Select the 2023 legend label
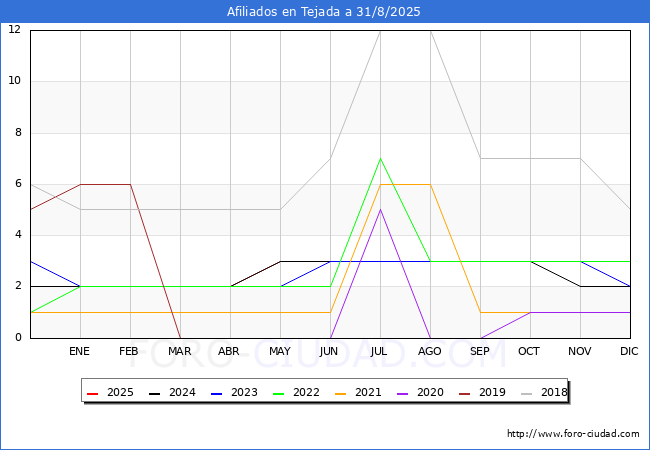Image resolution: width=650 pixels, height=450 pixels. (244, 392)
